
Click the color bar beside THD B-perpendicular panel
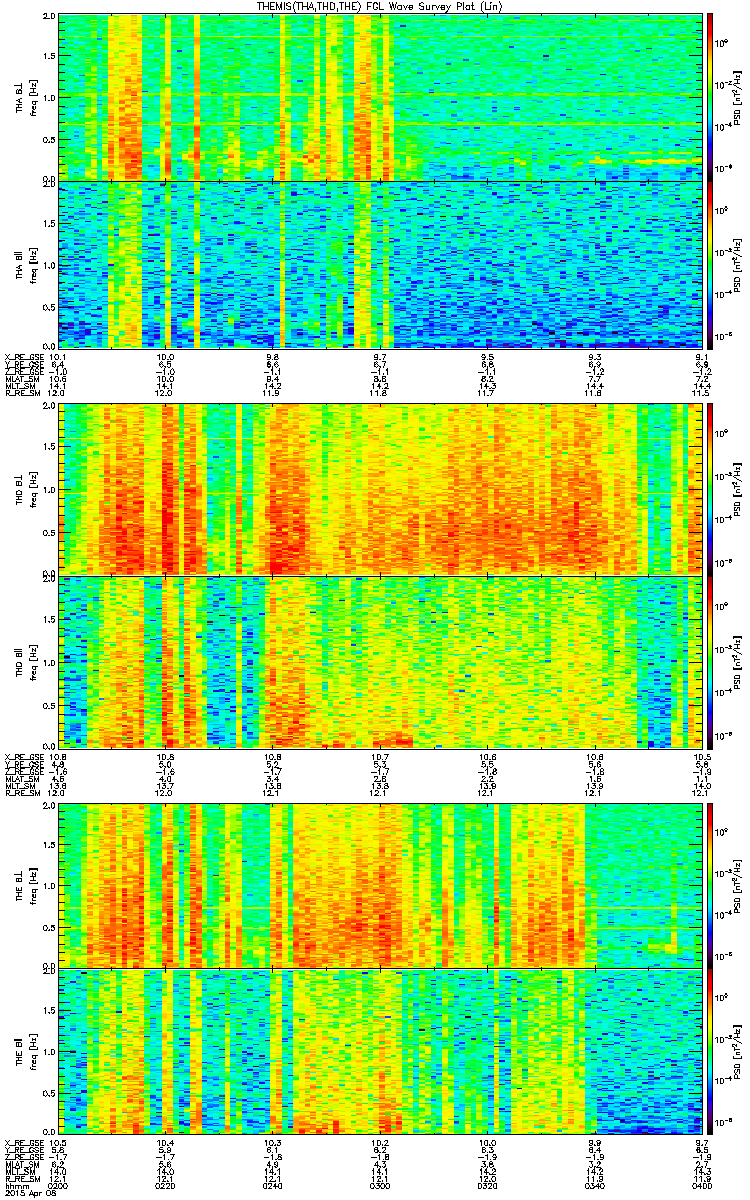tap(710, 489)
